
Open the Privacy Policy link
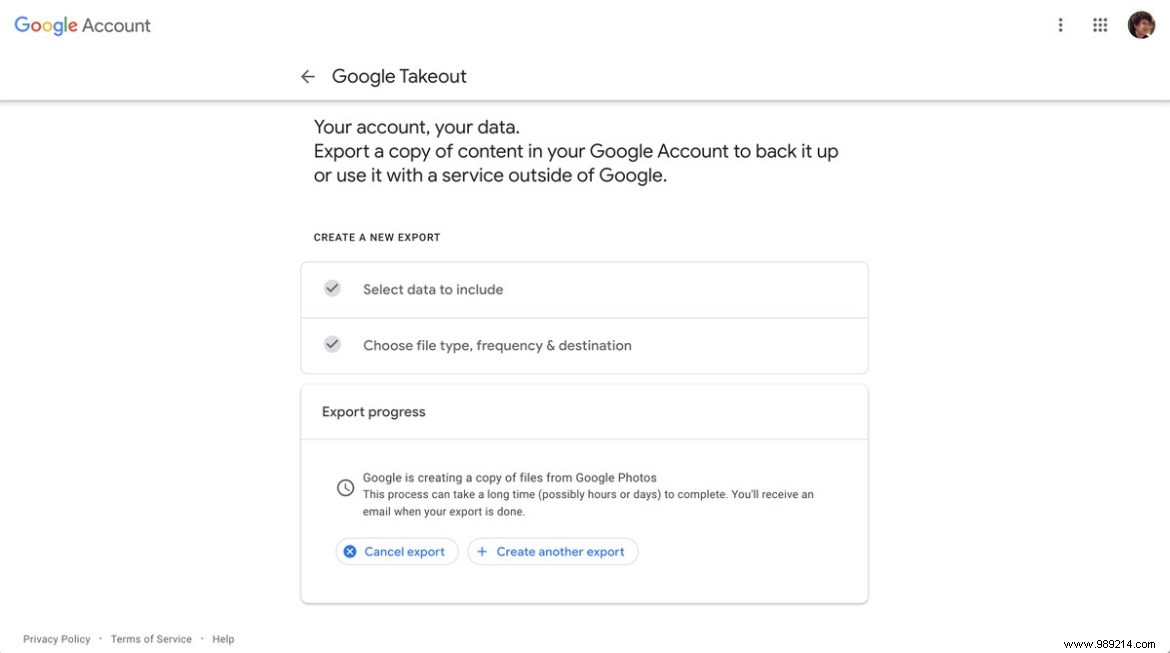[56, 639]
